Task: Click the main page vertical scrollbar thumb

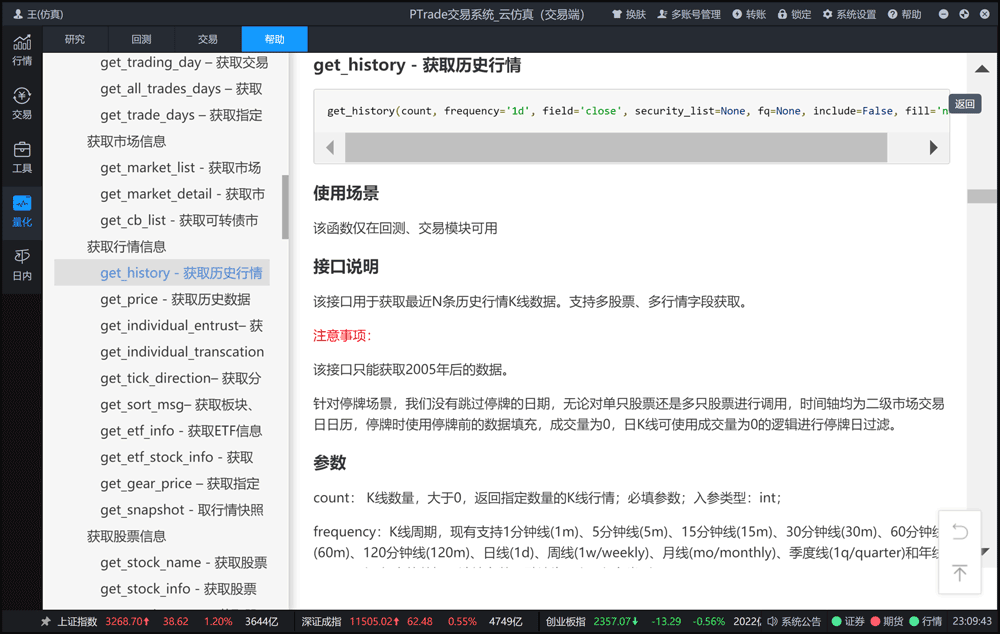Action: 982,196
